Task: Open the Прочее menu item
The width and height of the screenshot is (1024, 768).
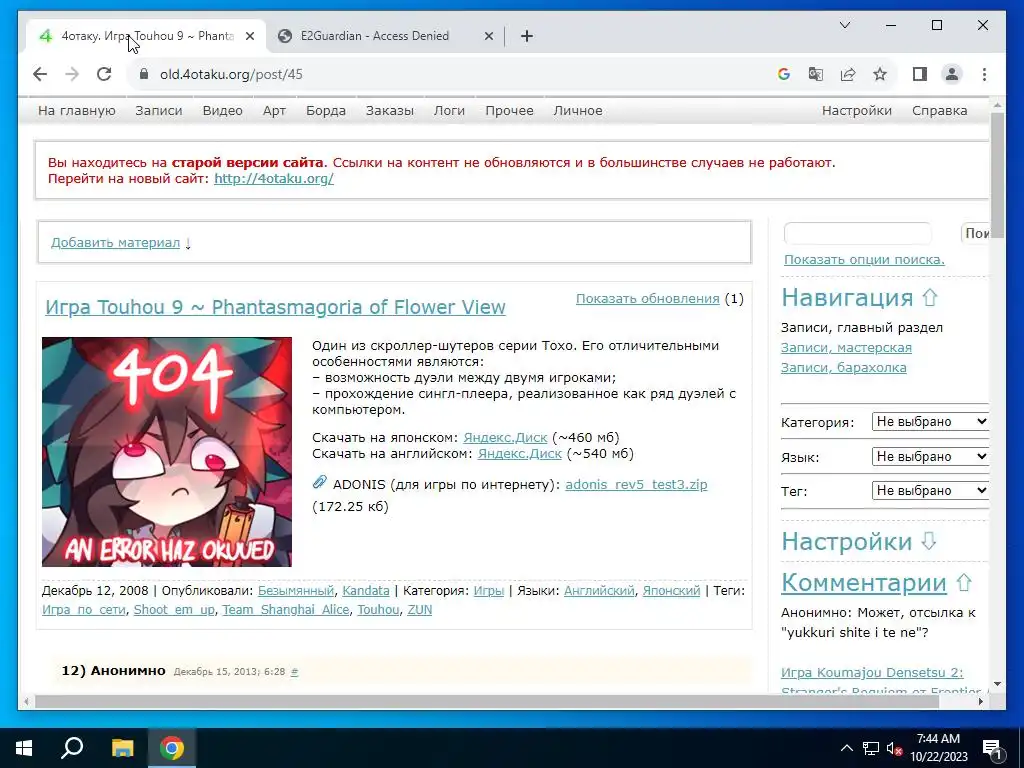Action: pos(509,110)
